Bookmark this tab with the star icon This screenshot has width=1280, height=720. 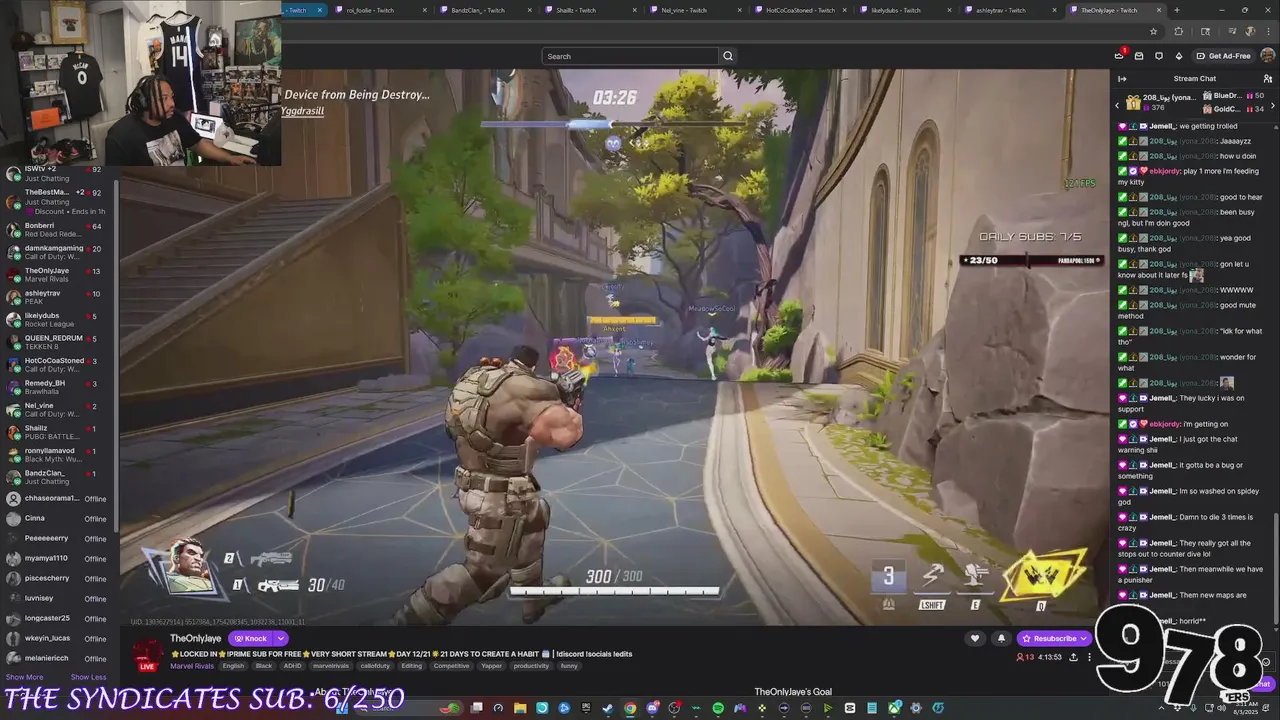click(1154, 32)
